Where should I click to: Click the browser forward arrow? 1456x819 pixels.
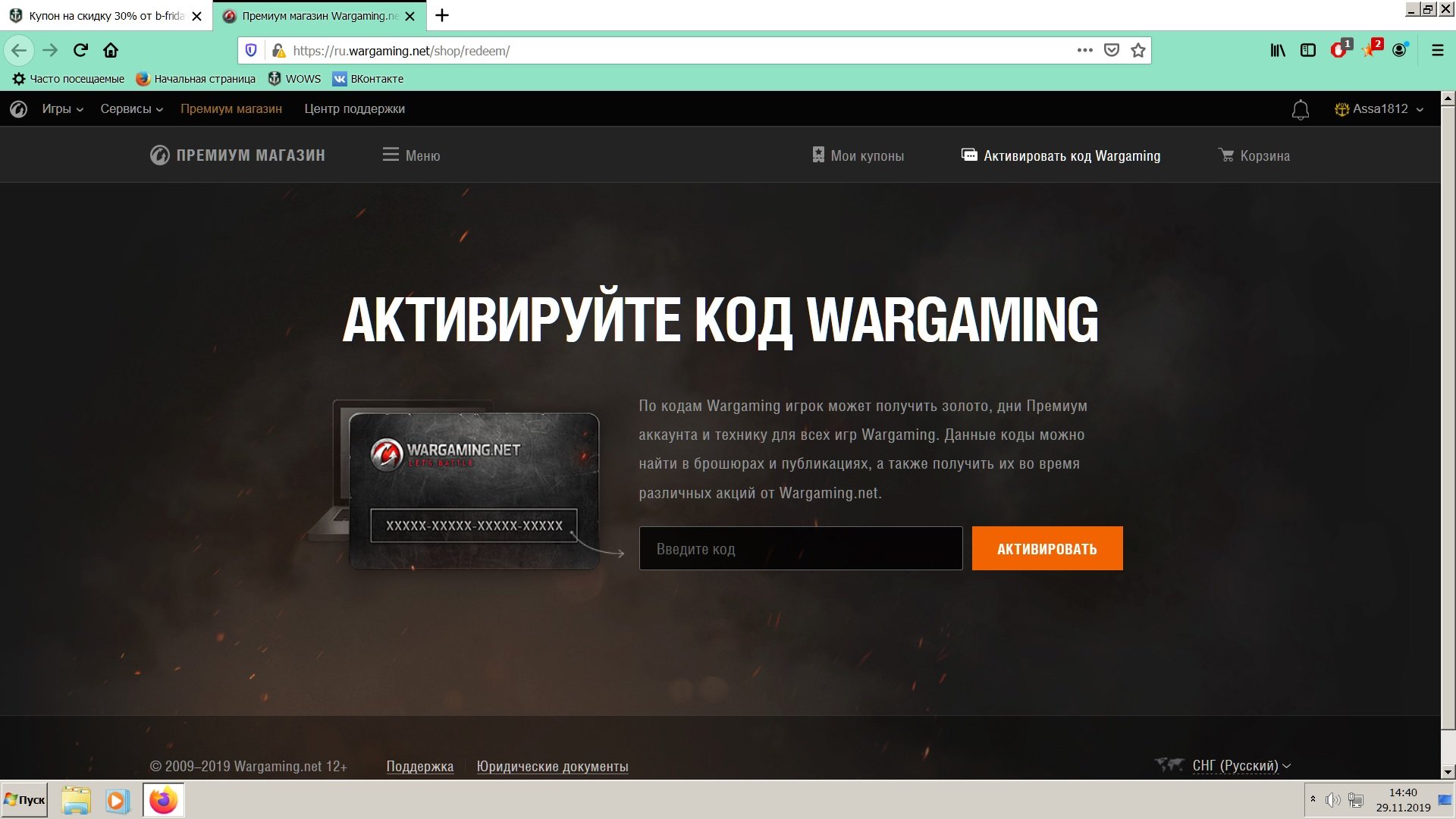pyautogui.click(x=50, y=51)
